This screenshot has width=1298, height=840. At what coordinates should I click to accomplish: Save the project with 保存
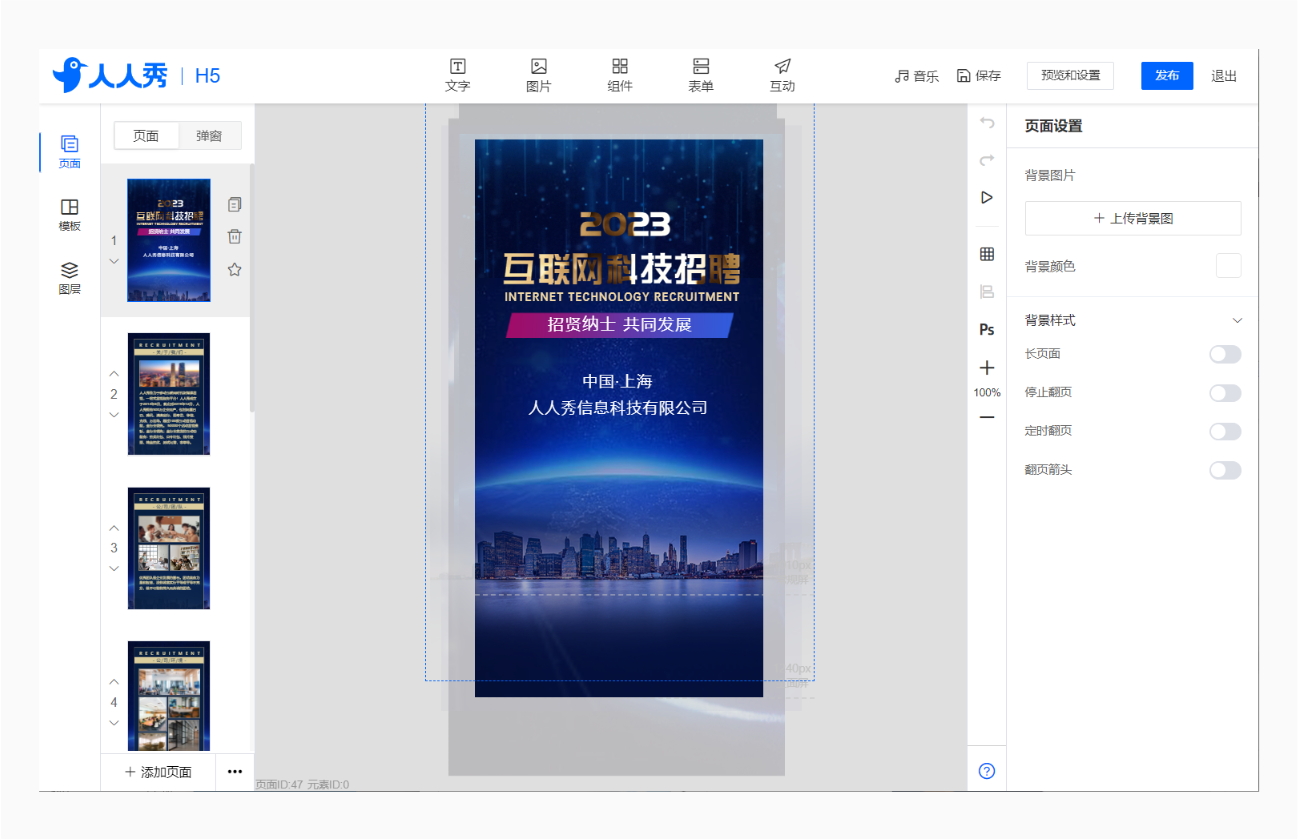tap(979, 76)
